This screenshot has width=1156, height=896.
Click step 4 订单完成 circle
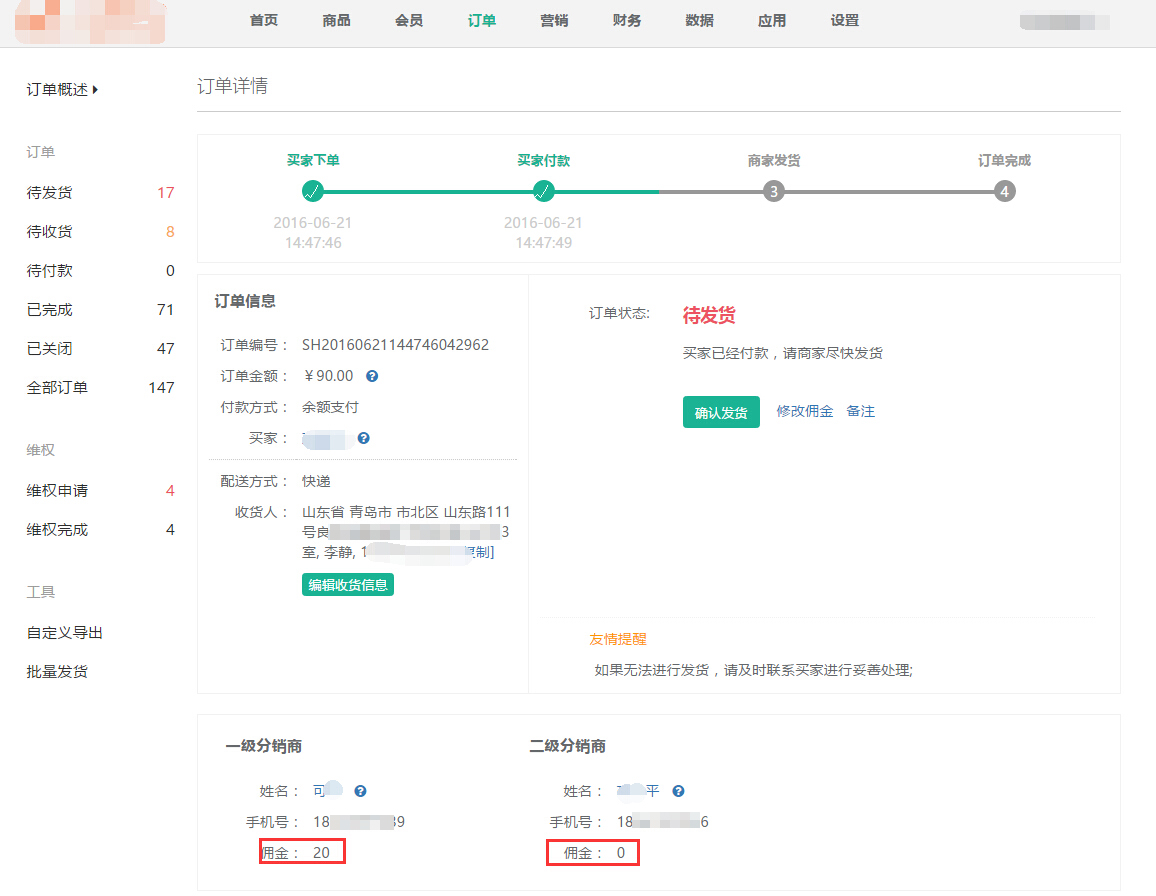point(1004,191)
